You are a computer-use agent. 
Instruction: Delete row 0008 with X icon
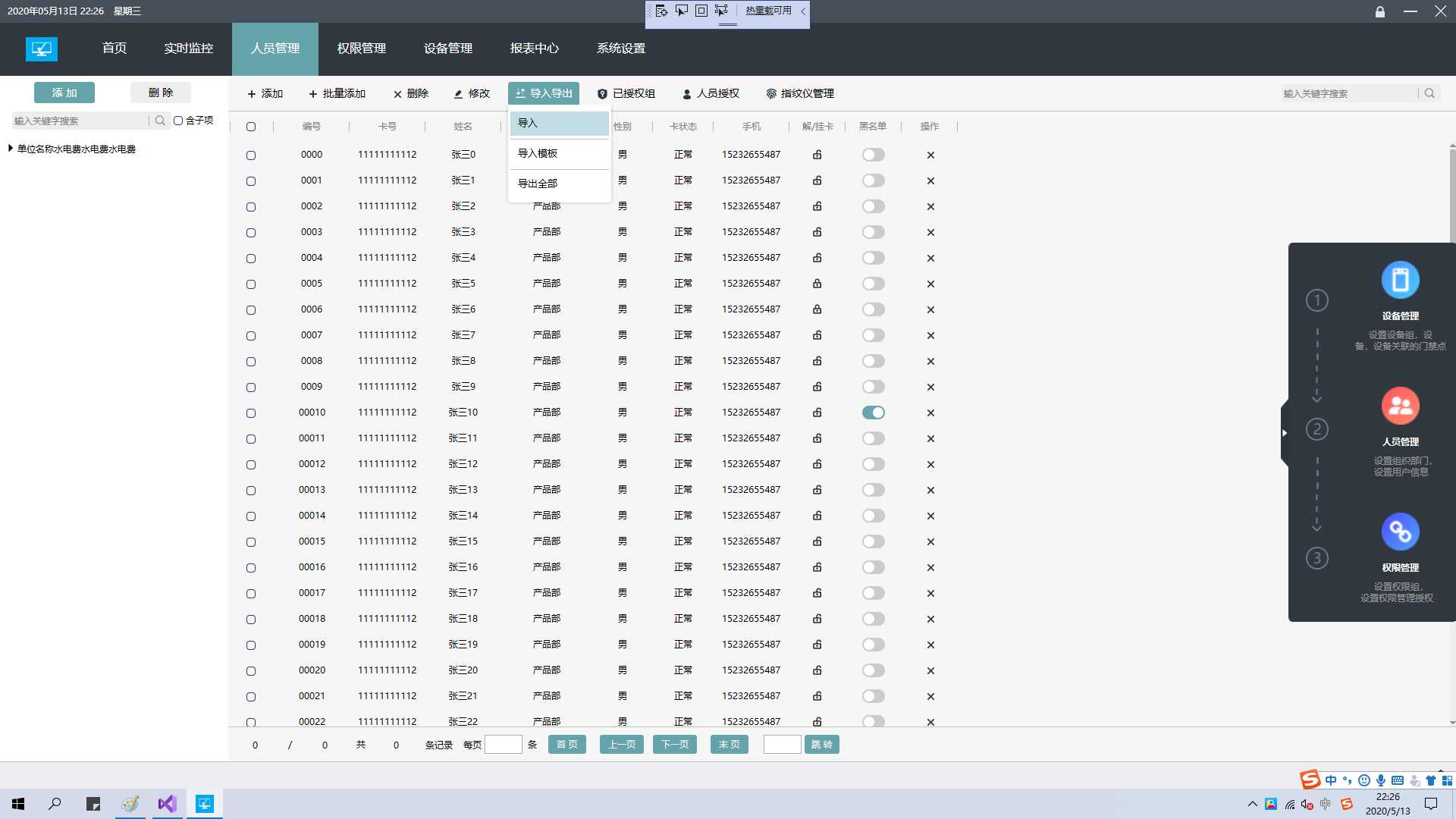click(x=930, y=362)
